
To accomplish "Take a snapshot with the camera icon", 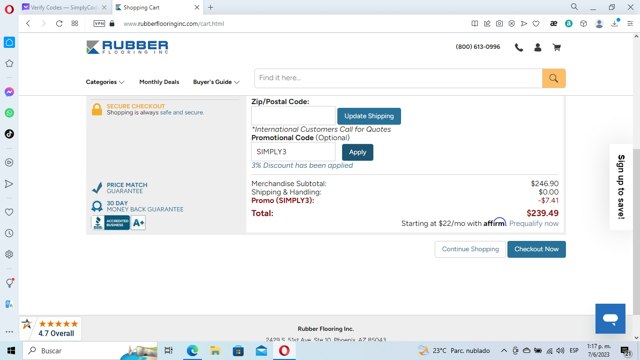I will tap(499, 24).
